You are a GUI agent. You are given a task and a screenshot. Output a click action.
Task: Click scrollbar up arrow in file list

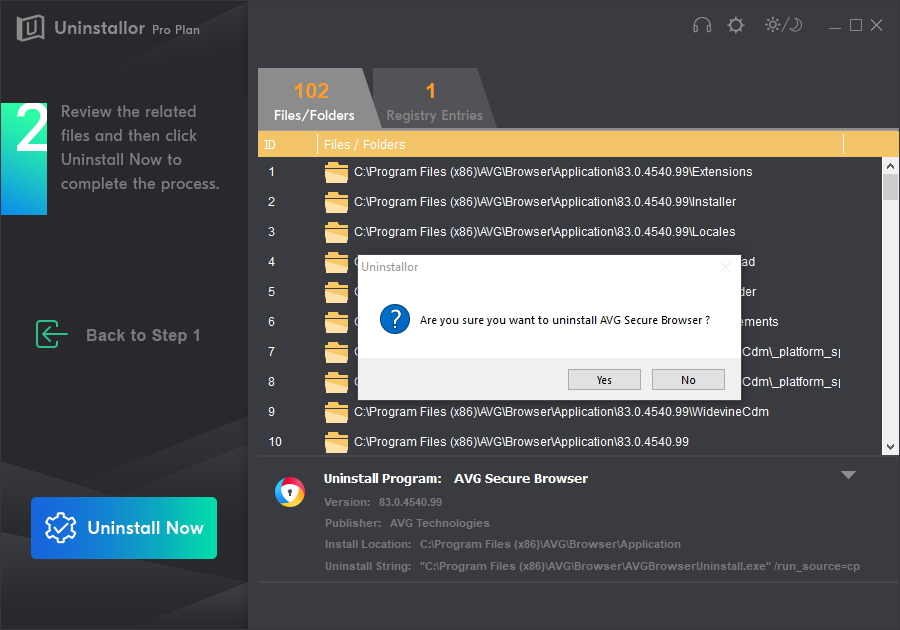coord(890,166)
